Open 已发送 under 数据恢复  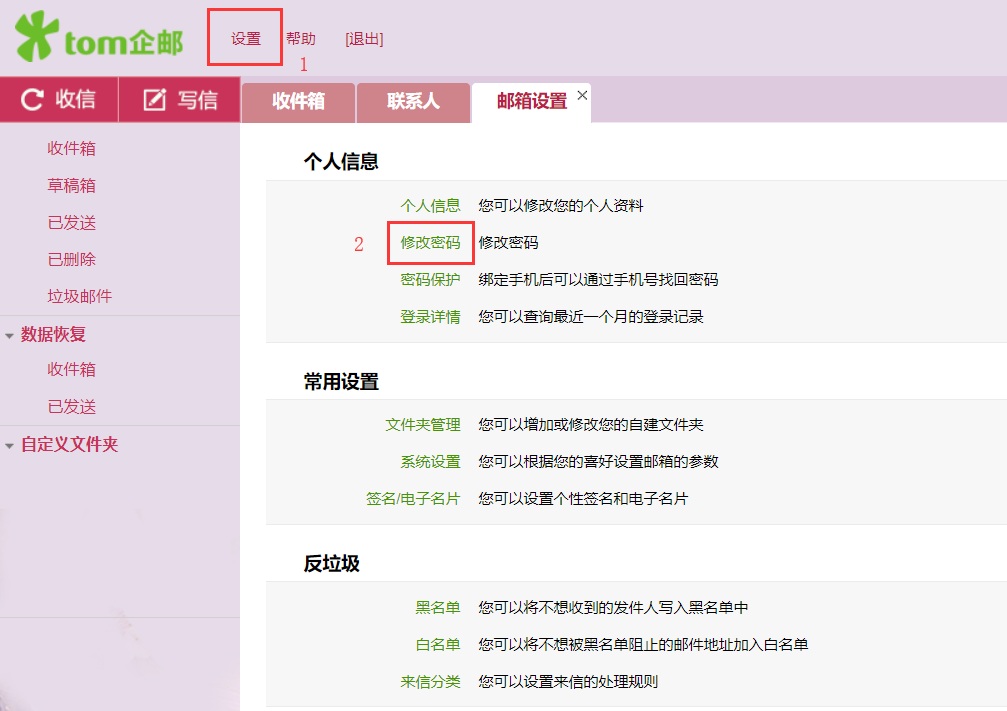click(71, 407)
